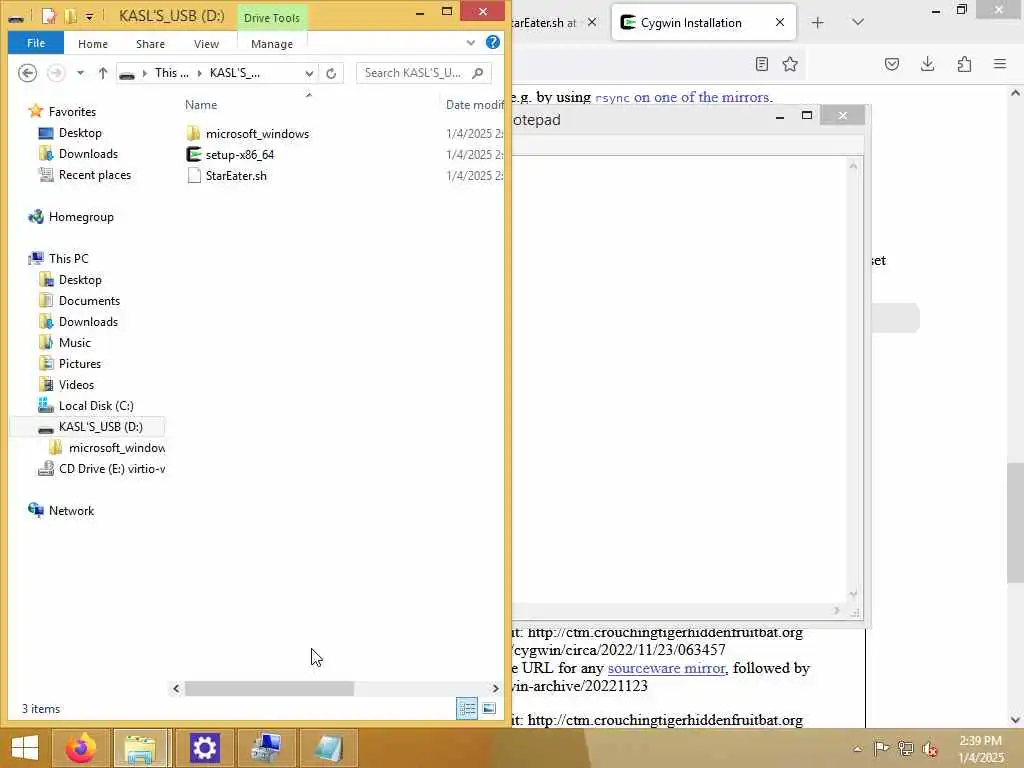The width and height of the screenshot is (1024, 768).
Task: Open Explorer help question mark
Action: coord(493,42)
